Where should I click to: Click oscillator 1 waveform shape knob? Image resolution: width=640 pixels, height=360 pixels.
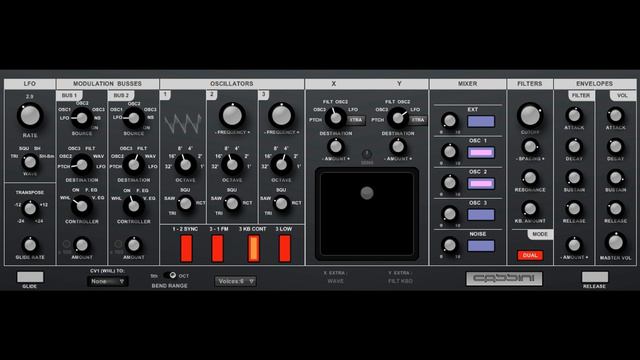185,203
